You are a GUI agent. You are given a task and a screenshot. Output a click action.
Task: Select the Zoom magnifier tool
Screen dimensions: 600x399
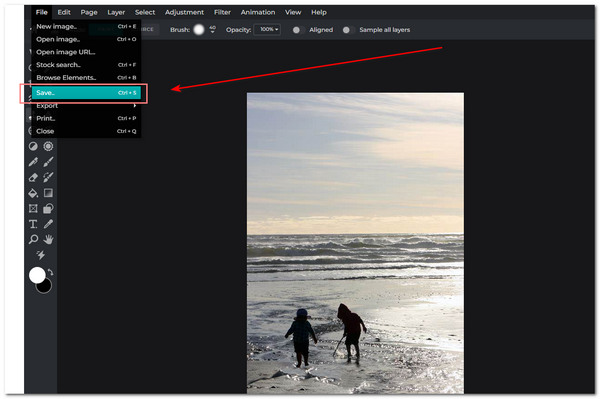[x=33, y=239]
